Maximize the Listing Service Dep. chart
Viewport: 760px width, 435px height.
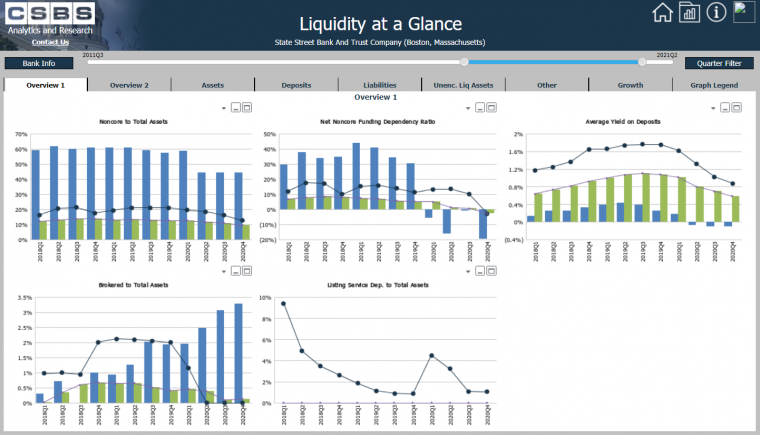tap(491, 271)
